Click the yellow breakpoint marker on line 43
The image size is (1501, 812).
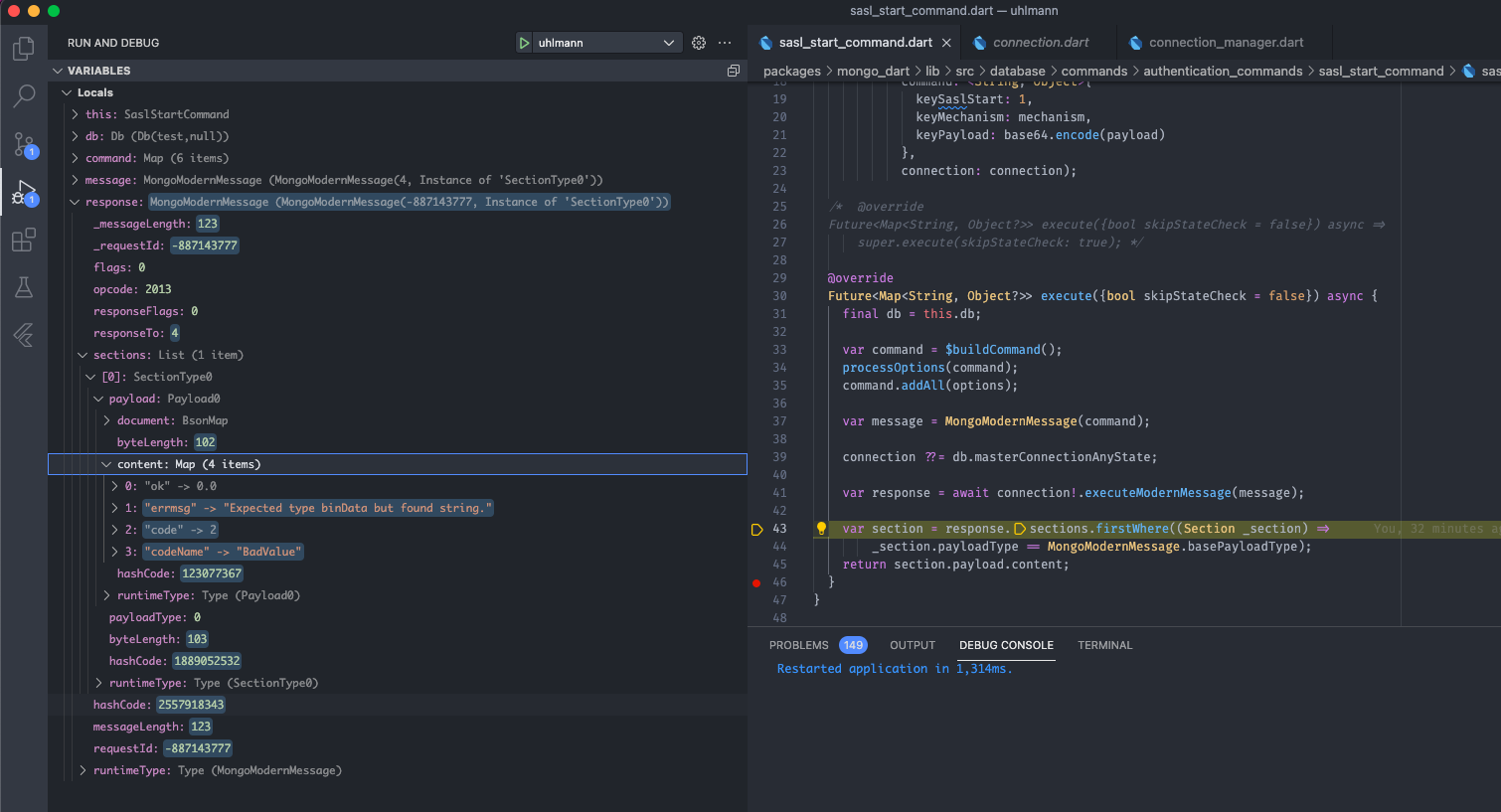[756, 529]
